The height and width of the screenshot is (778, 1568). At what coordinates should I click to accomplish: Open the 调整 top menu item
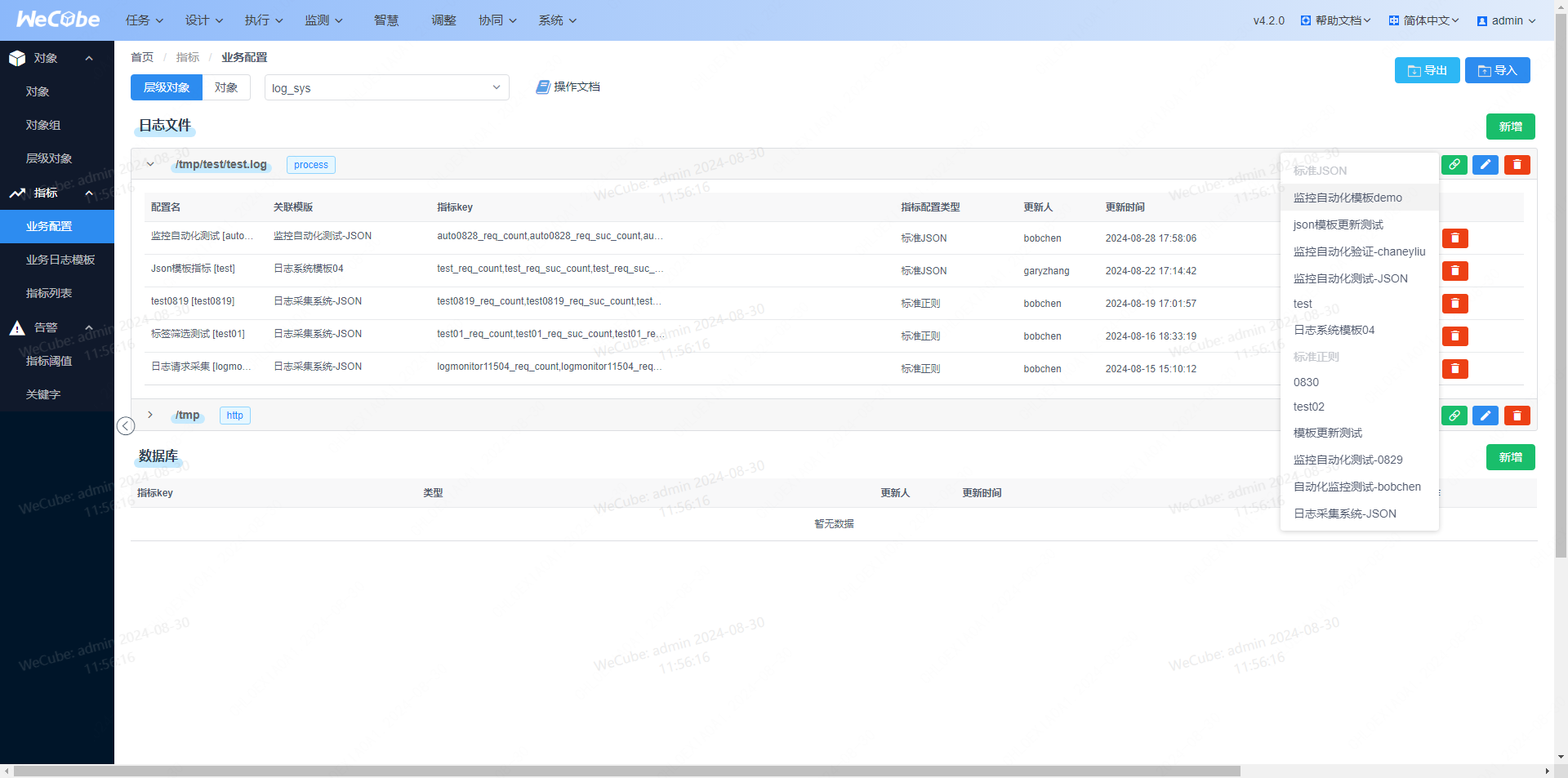(443, 20)
